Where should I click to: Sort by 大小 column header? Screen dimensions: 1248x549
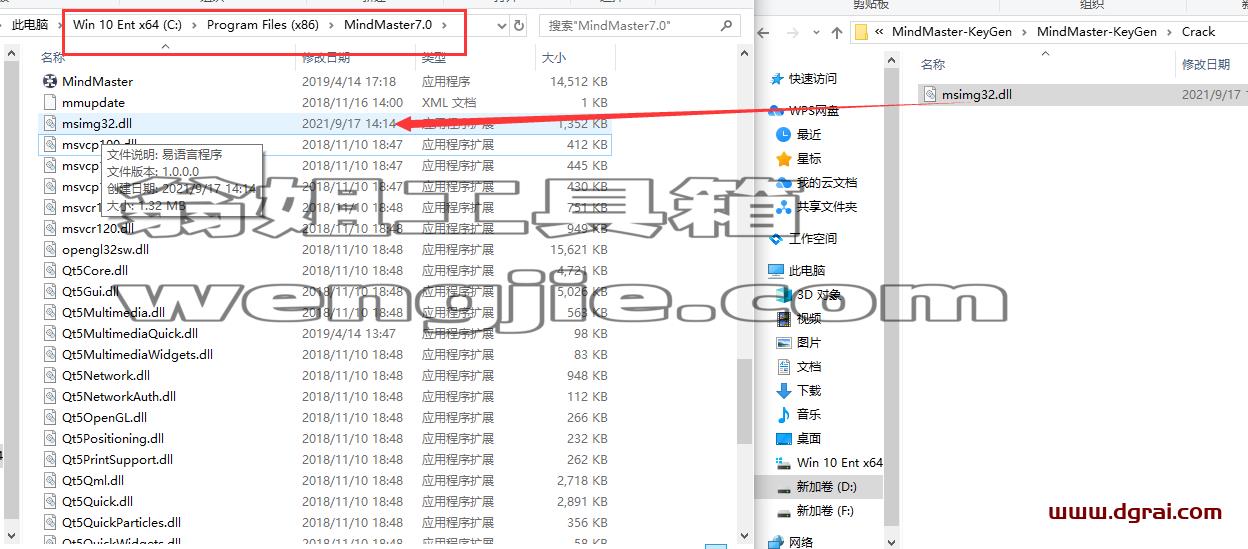(x=553, y=58)
